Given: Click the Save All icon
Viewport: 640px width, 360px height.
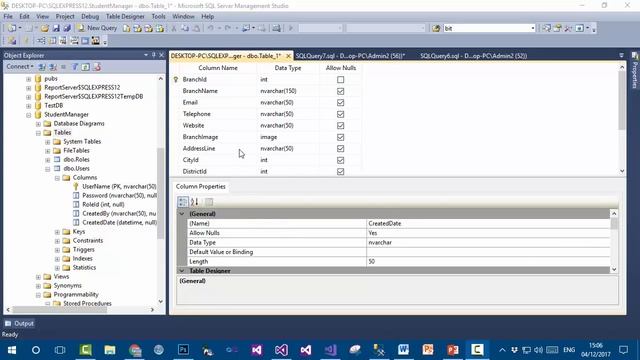Looking at the screenshot, I should coord(67,28).
